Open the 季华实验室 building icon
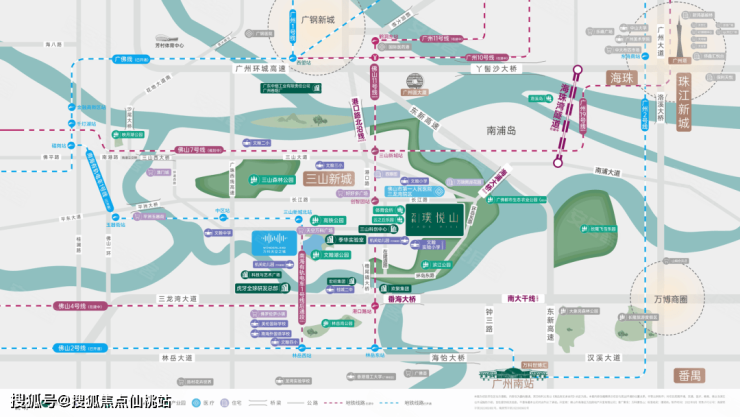Image resolution: width=740 pixels, height=417 pixels. [330, 240]
